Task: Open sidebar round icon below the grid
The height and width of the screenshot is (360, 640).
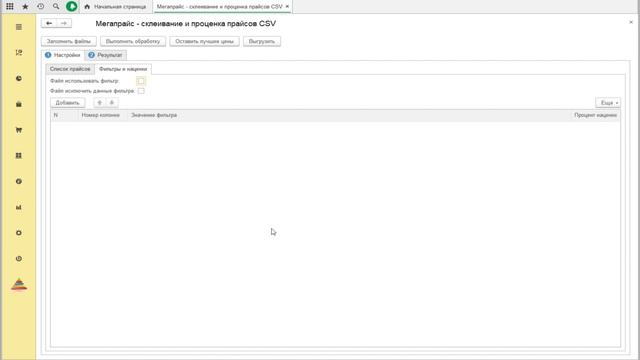Action: (19, 181)
